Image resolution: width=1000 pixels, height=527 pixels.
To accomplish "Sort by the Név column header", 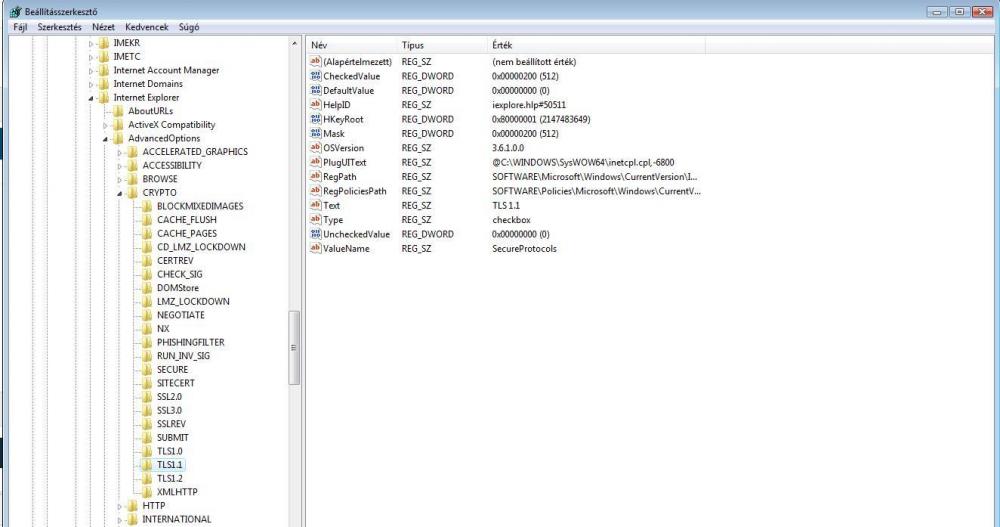I will 320,46.
